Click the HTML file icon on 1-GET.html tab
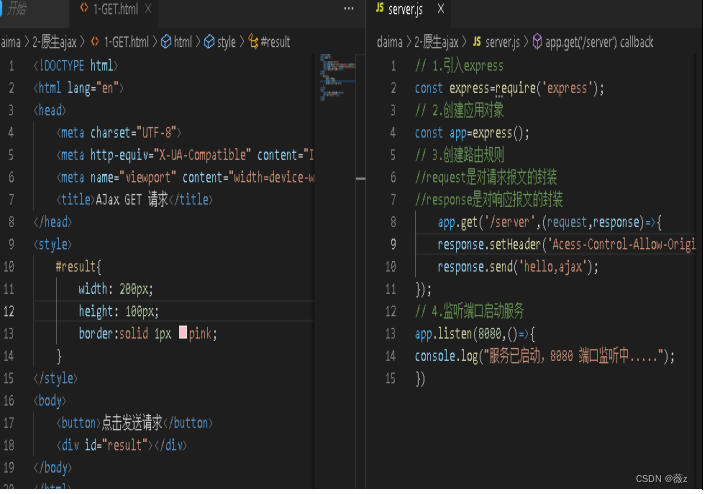704x494 pixels. pos(84,8)
